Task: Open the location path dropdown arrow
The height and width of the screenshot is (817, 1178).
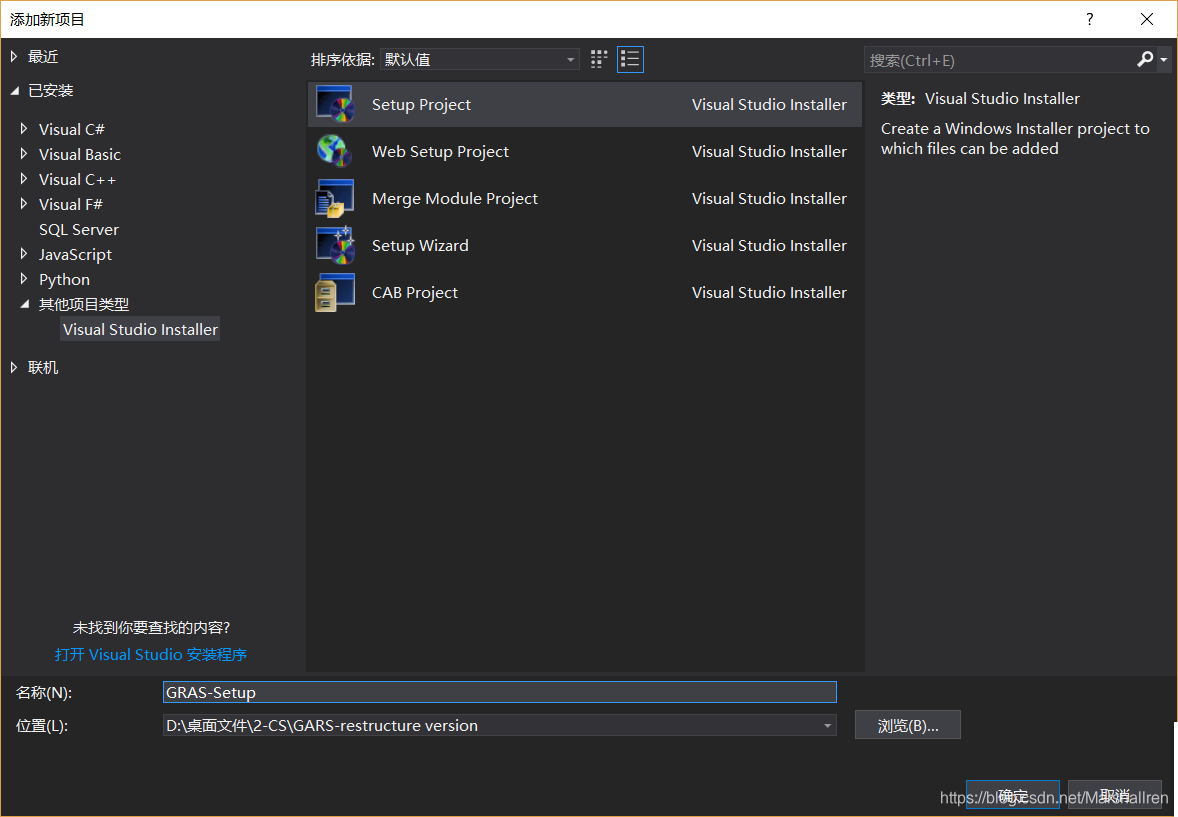Action: (x=827, y=725)
